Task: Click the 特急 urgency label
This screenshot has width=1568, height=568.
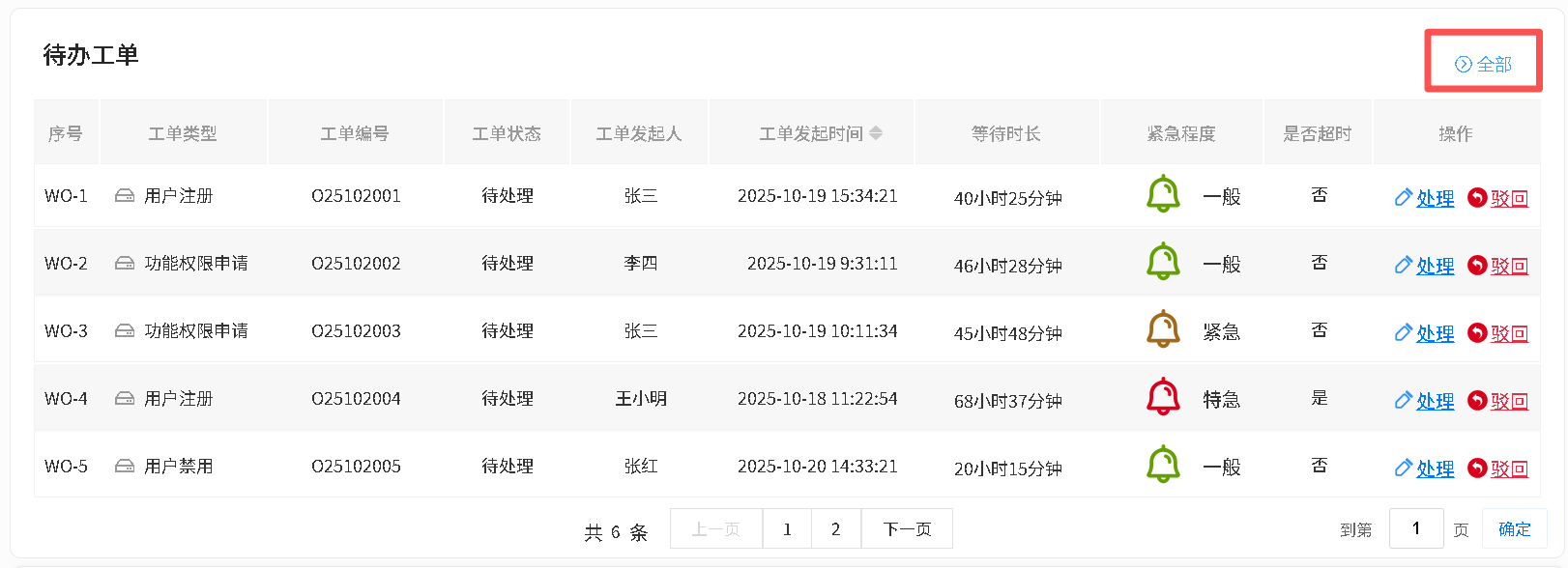Action: pyautogui.click(x=1222, y=400)
